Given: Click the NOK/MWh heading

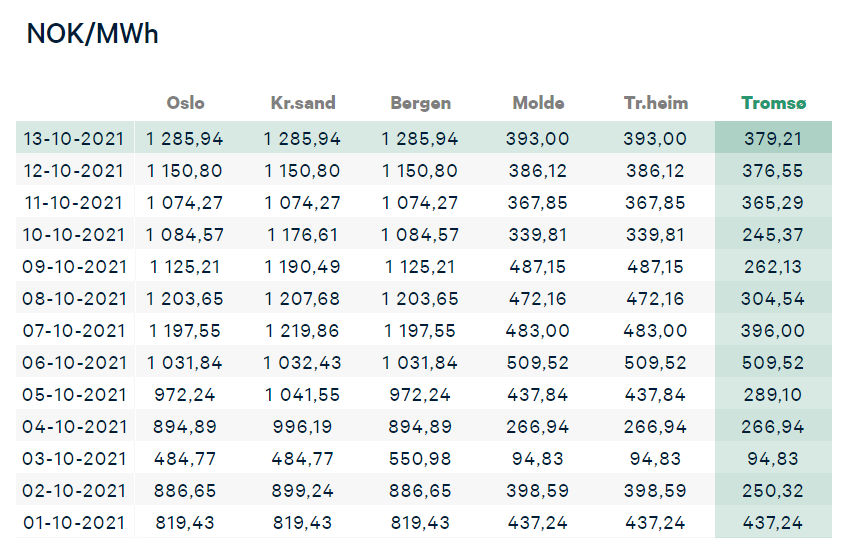Looking at the screenshot, I should [92, 34].
